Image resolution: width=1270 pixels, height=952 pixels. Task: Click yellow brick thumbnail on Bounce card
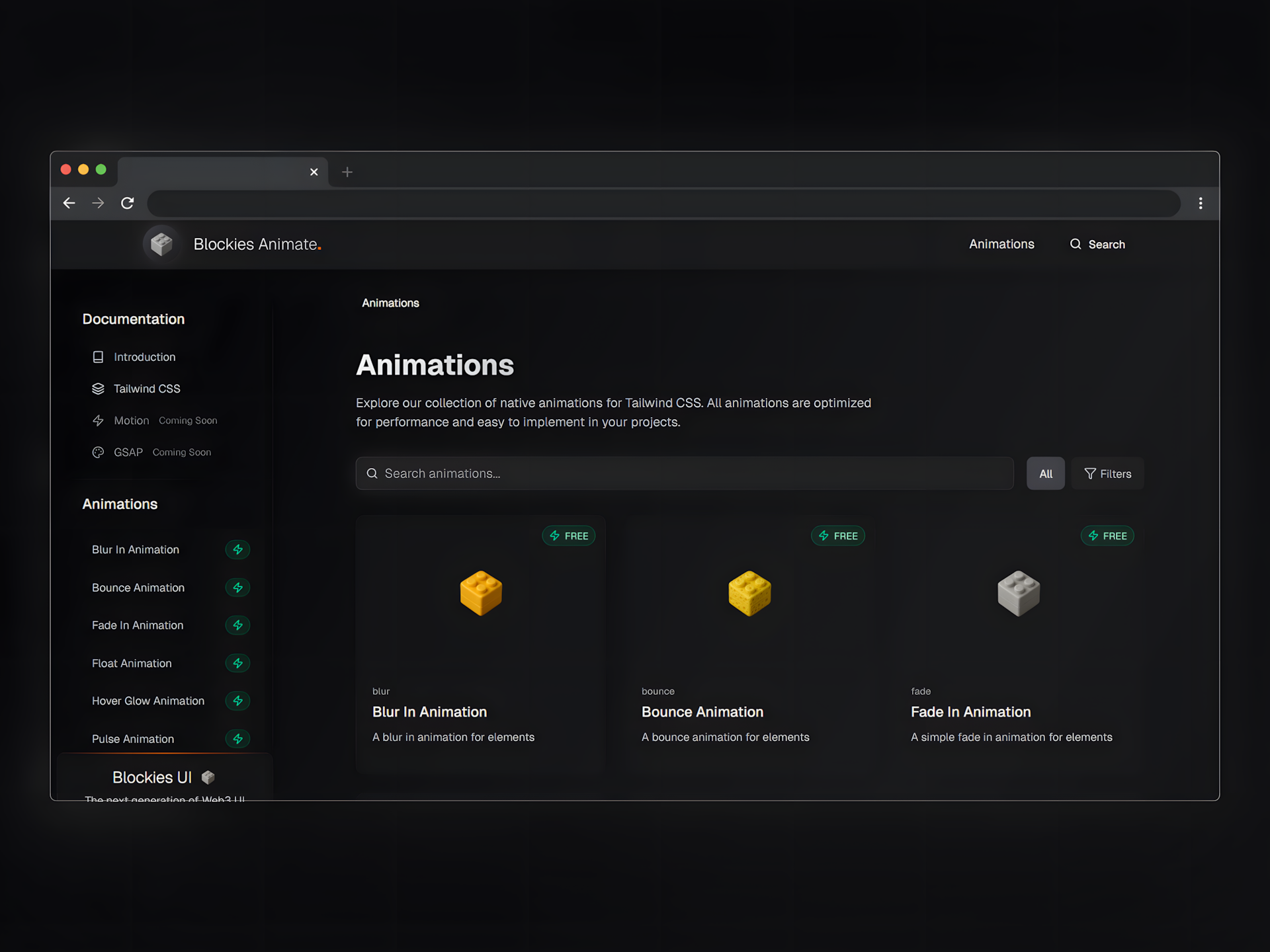(x=749, y=593)
